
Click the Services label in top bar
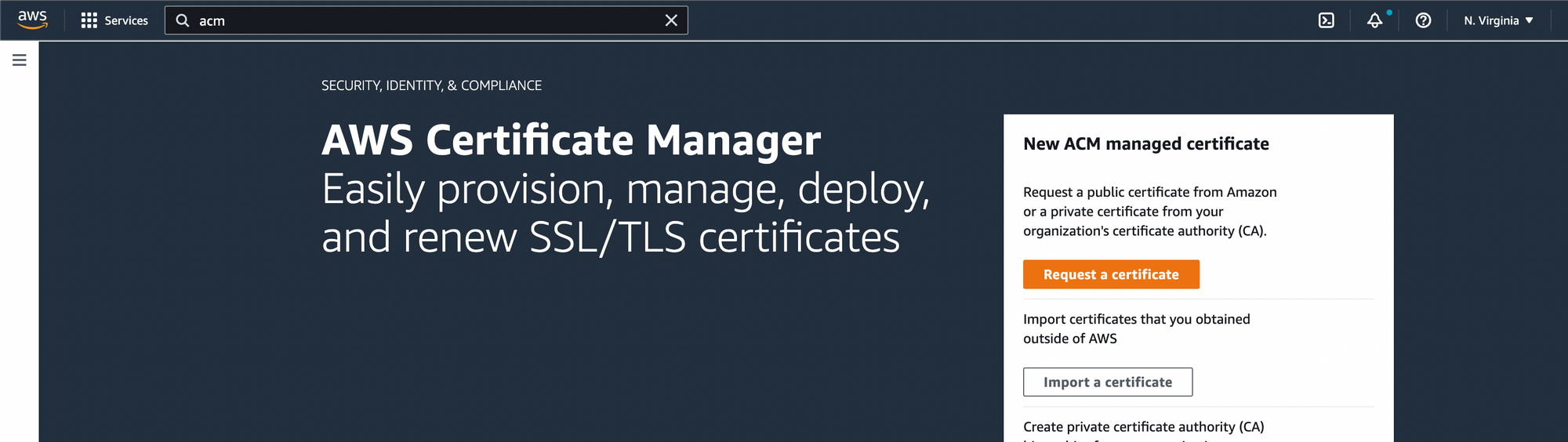126,20
